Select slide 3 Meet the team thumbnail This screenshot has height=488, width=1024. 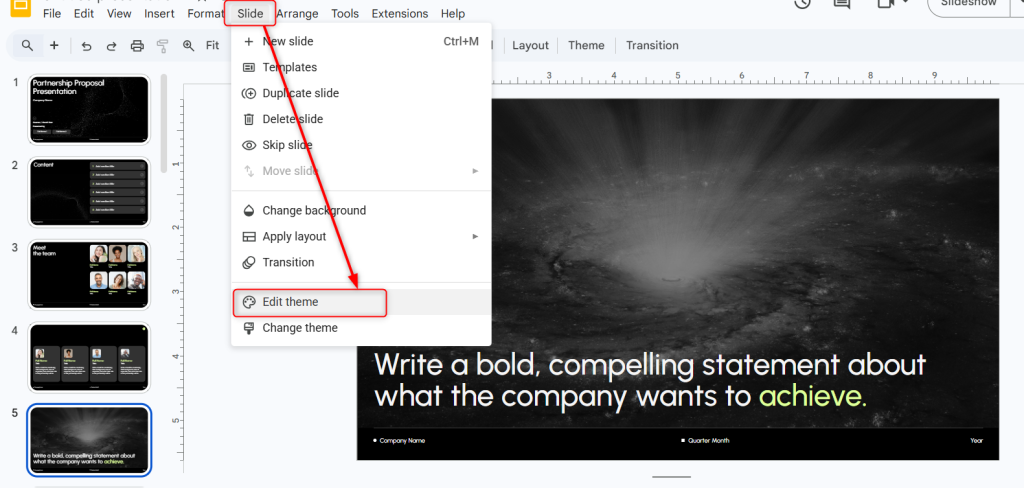[89, 274]
